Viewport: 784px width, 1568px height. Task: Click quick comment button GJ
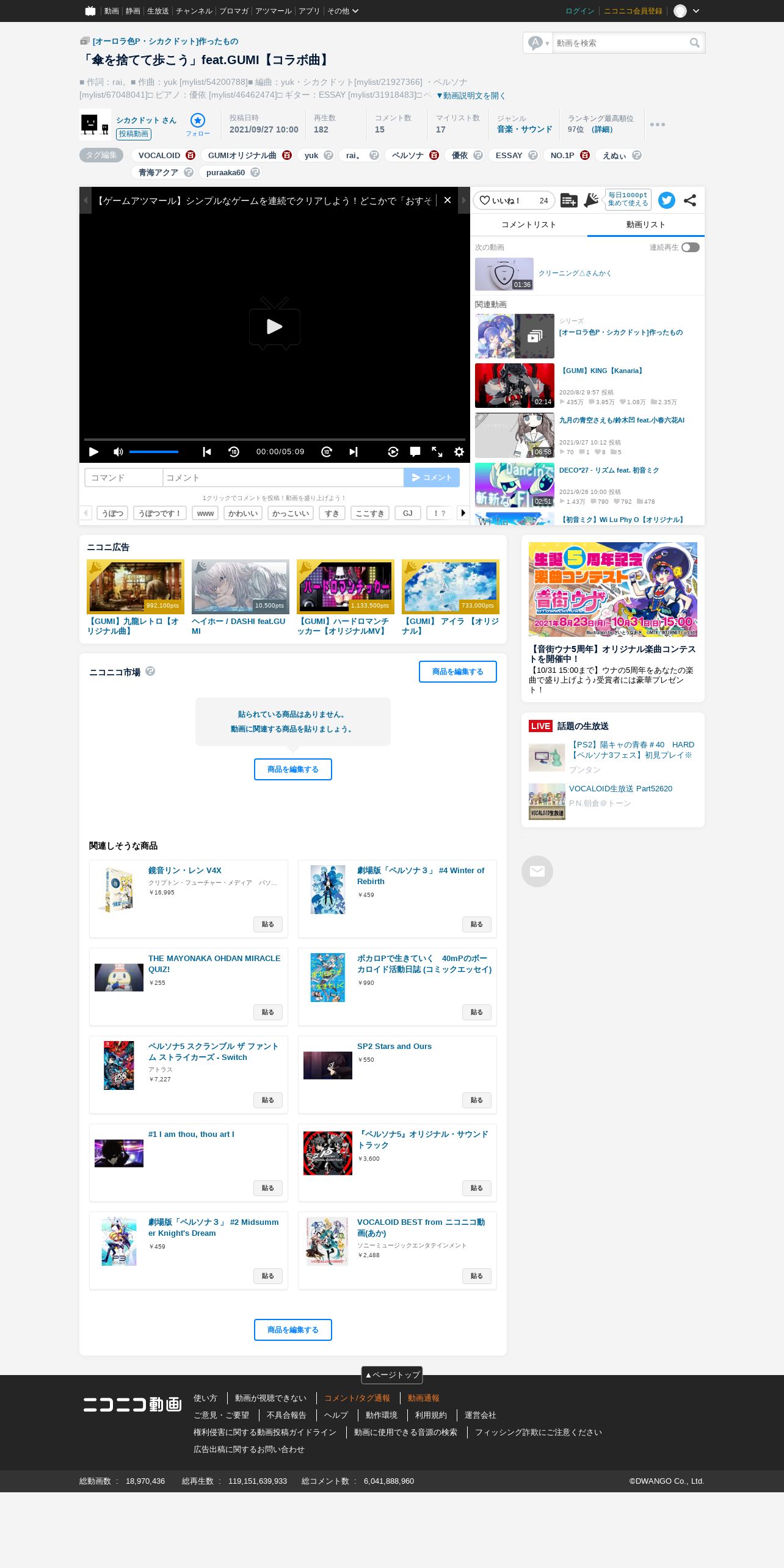pyautogui.click(x=408, y=513)
